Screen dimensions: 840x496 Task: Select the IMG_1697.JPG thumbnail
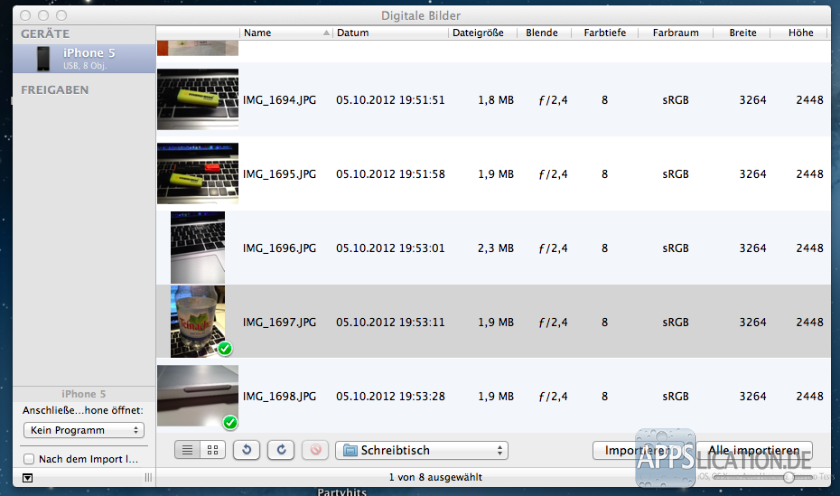click(x=198, y=321)
